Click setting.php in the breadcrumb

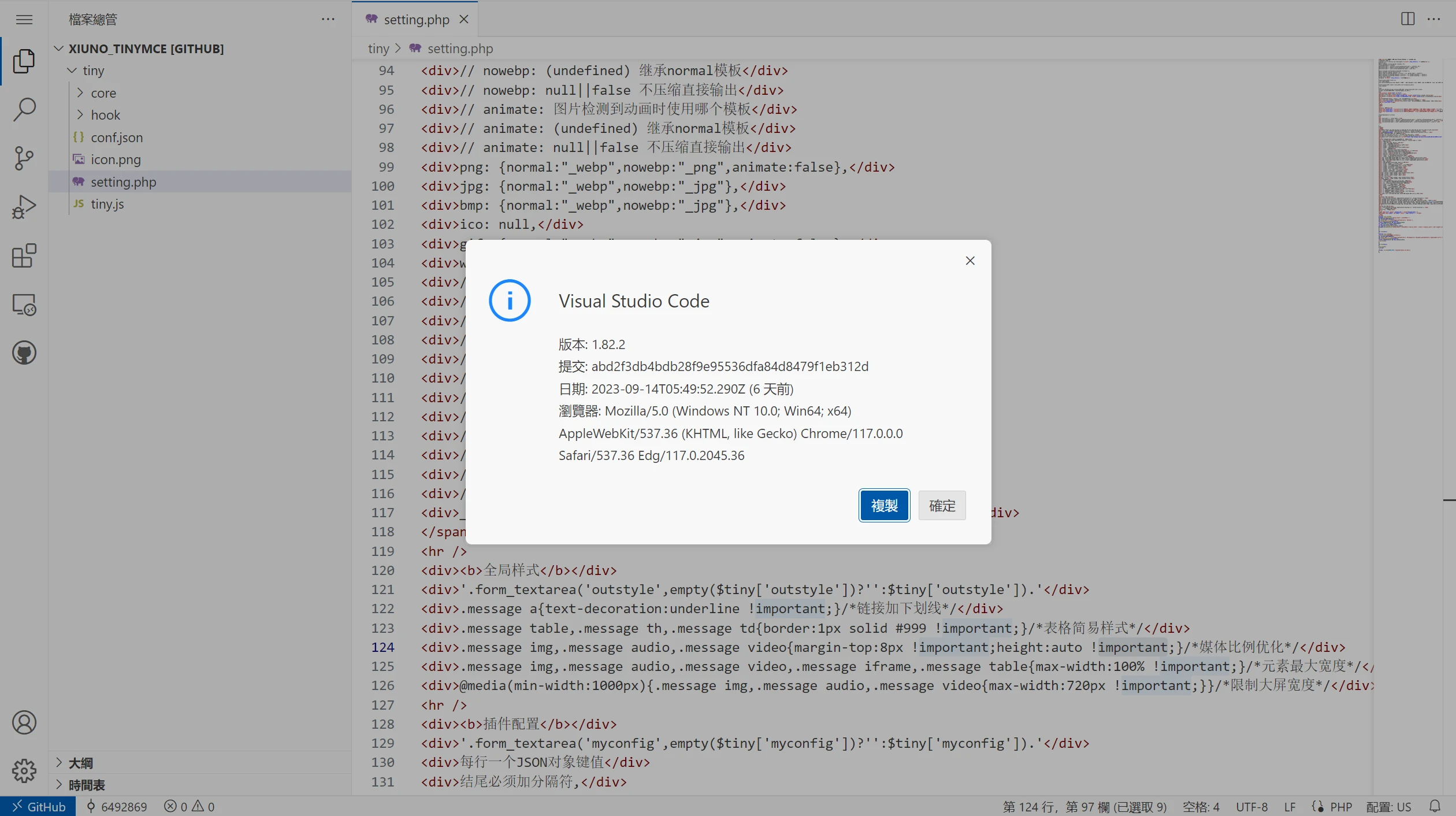click(460, 49)
